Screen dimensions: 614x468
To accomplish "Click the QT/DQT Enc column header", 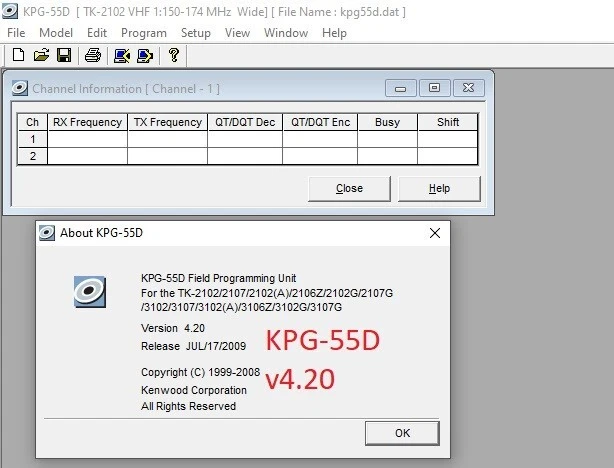I will [320, 122].
